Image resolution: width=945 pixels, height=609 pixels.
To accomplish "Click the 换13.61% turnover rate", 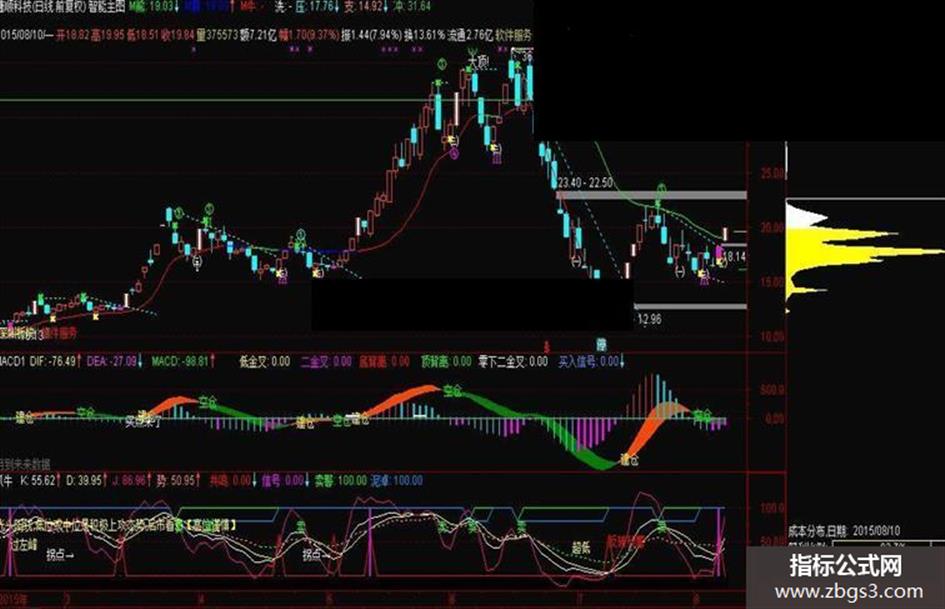I will tap(424, 35).
